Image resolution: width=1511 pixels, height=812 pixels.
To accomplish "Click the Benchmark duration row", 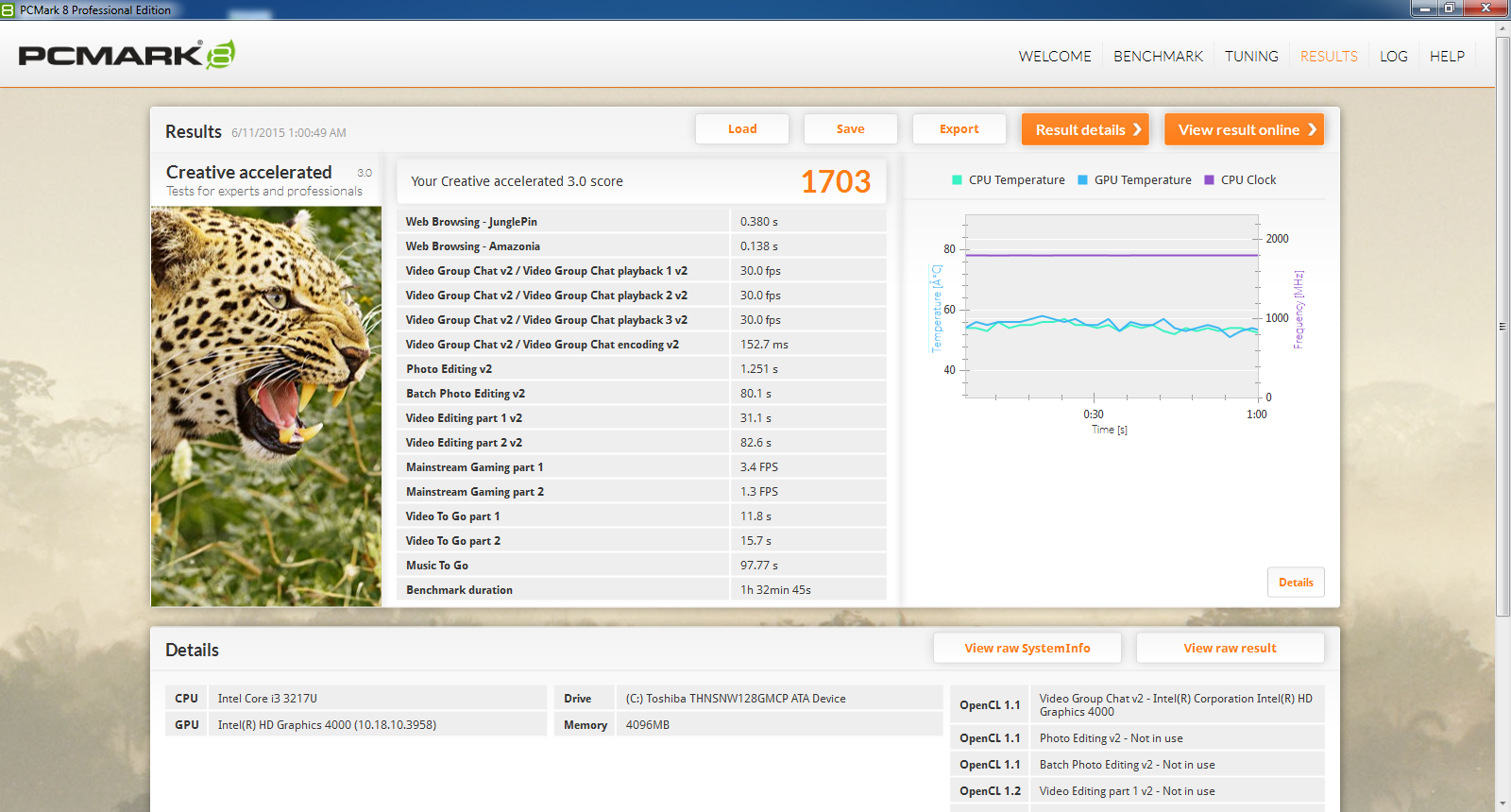I will pos(641,590).
